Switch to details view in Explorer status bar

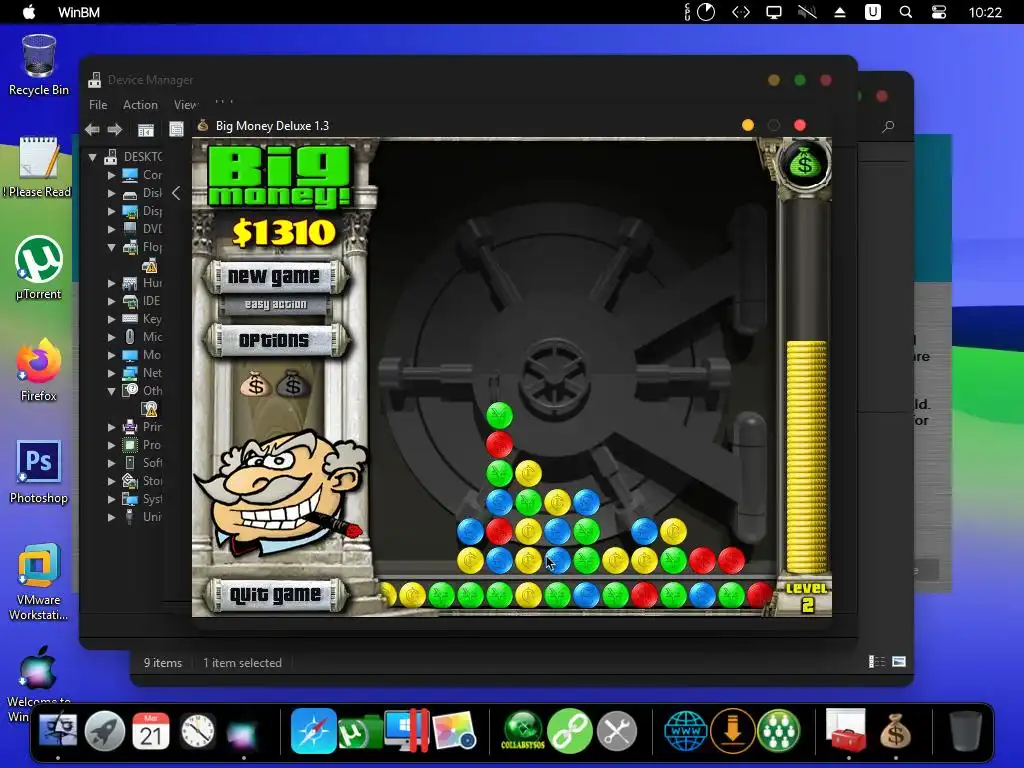(x=876, y=662)
